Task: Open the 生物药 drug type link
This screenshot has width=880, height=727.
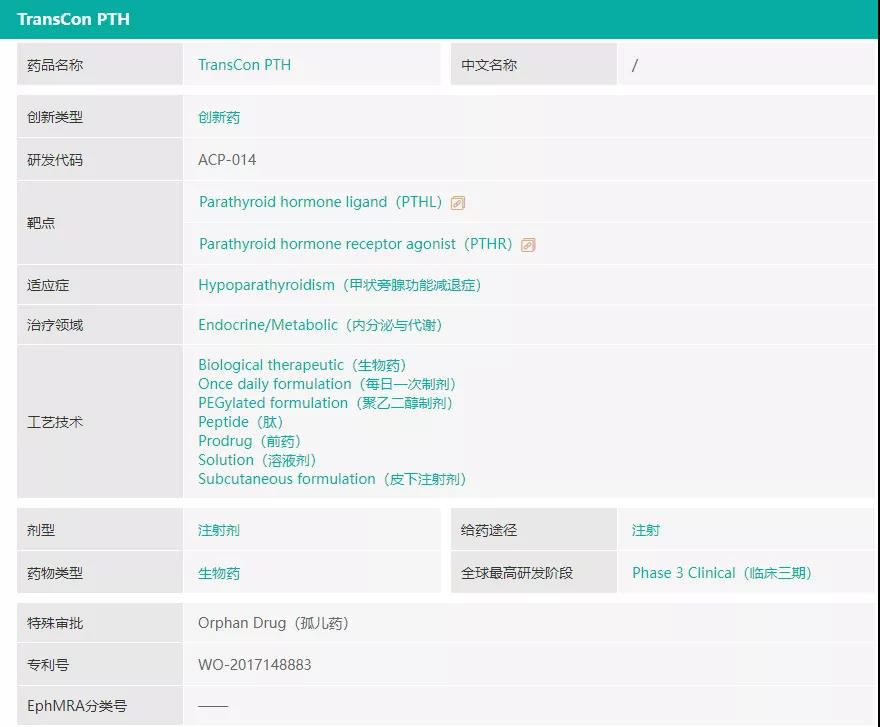Action: pos(219,573)
